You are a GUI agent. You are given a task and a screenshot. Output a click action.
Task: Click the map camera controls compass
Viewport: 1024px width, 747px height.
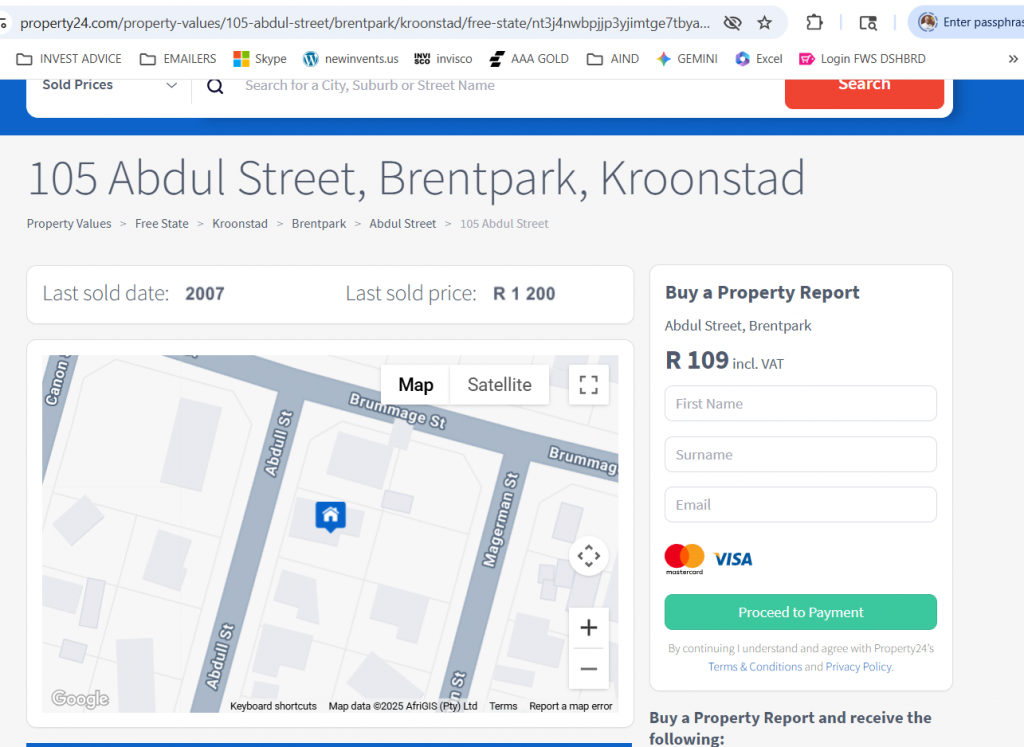click(588, 556)
